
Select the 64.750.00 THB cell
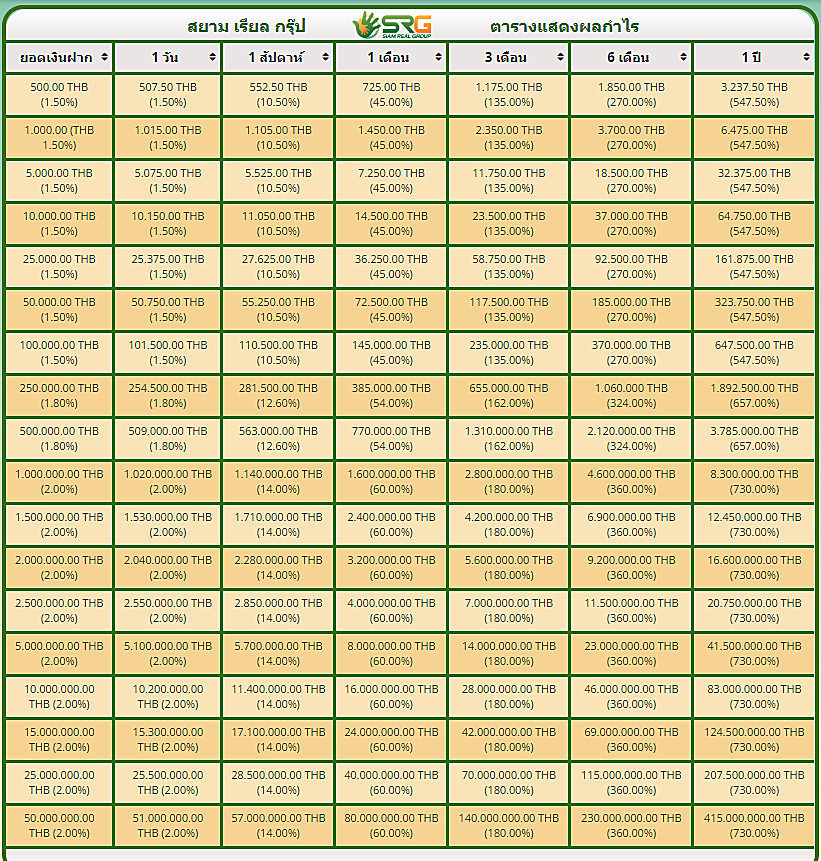pos(754,224)
